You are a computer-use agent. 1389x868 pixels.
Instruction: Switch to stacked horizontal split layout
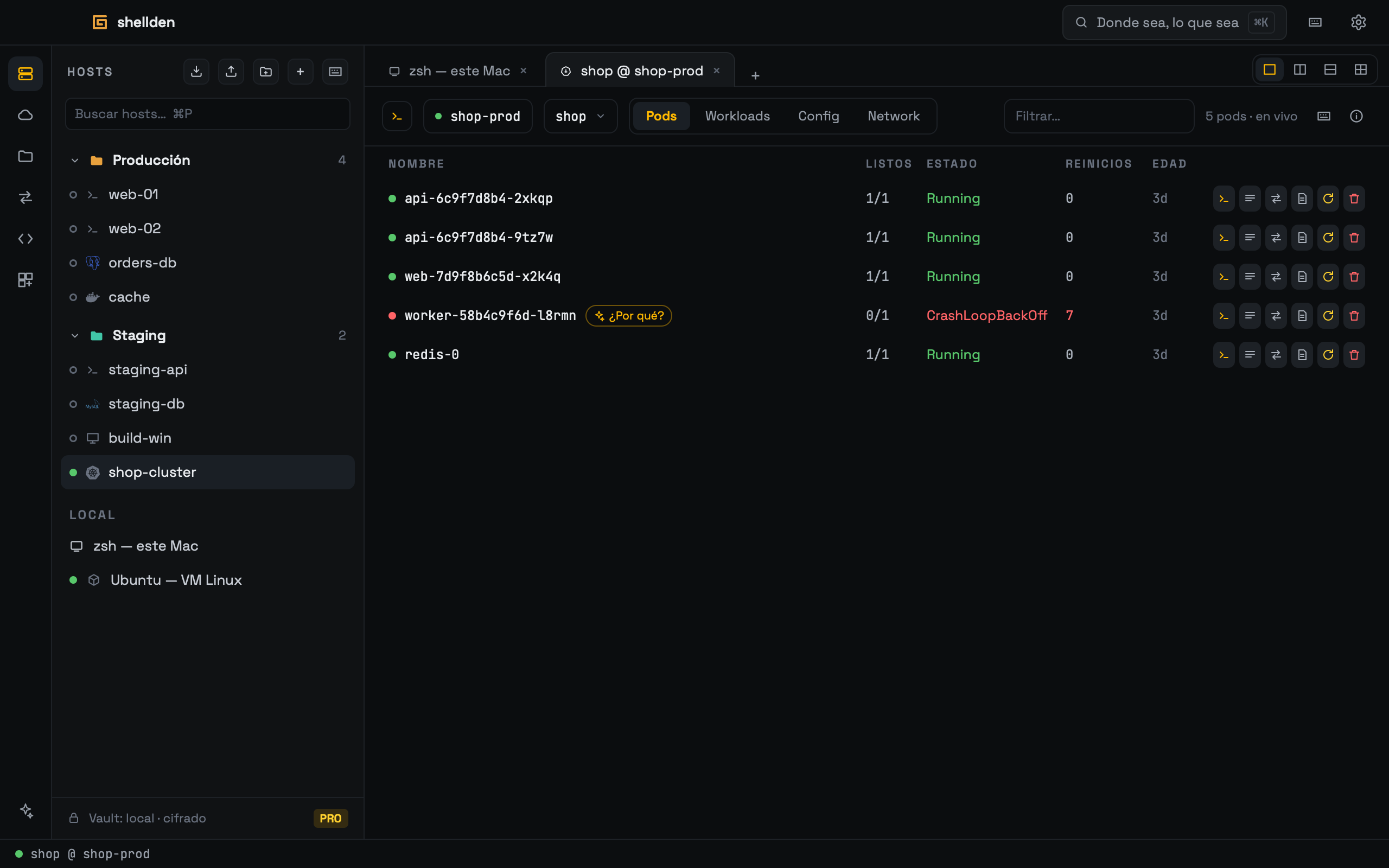[x=1330, y=69]
